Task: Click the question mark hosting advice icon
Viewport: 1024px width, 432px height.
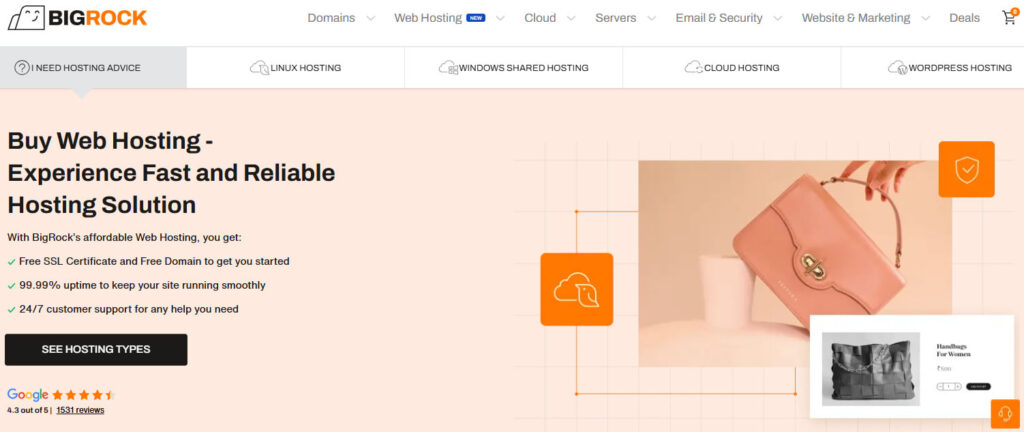Action: pos(22,67)
